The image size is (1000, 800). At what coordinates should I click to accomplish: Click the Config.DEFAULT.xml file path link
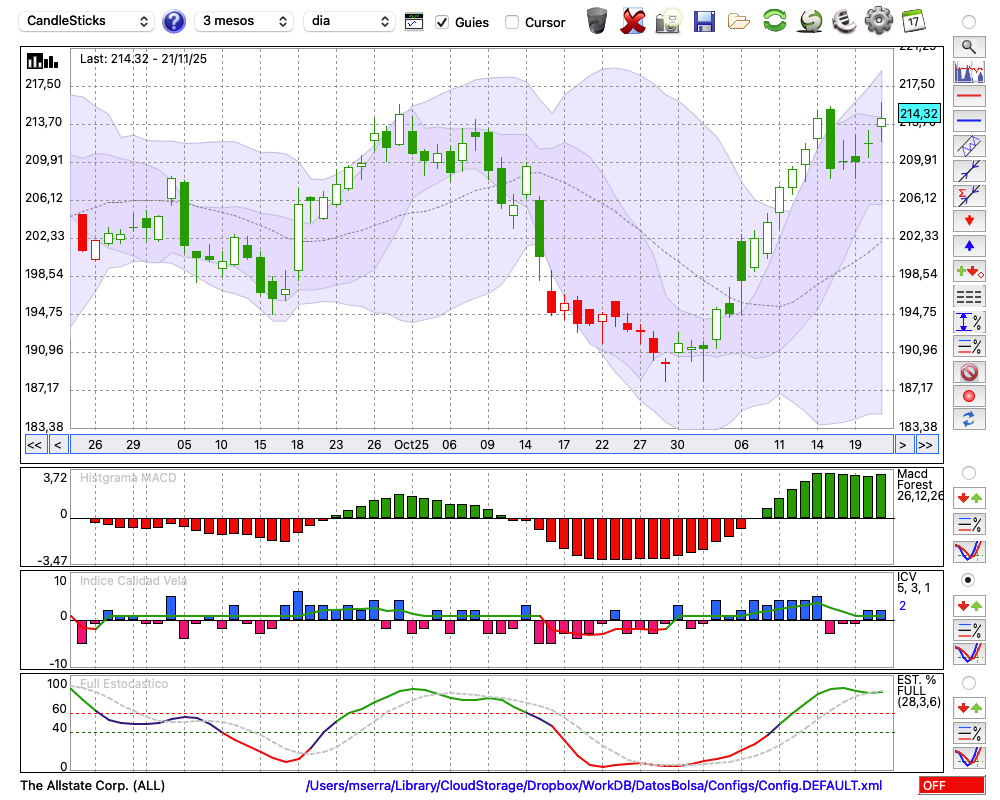click(x=594, y=786)
